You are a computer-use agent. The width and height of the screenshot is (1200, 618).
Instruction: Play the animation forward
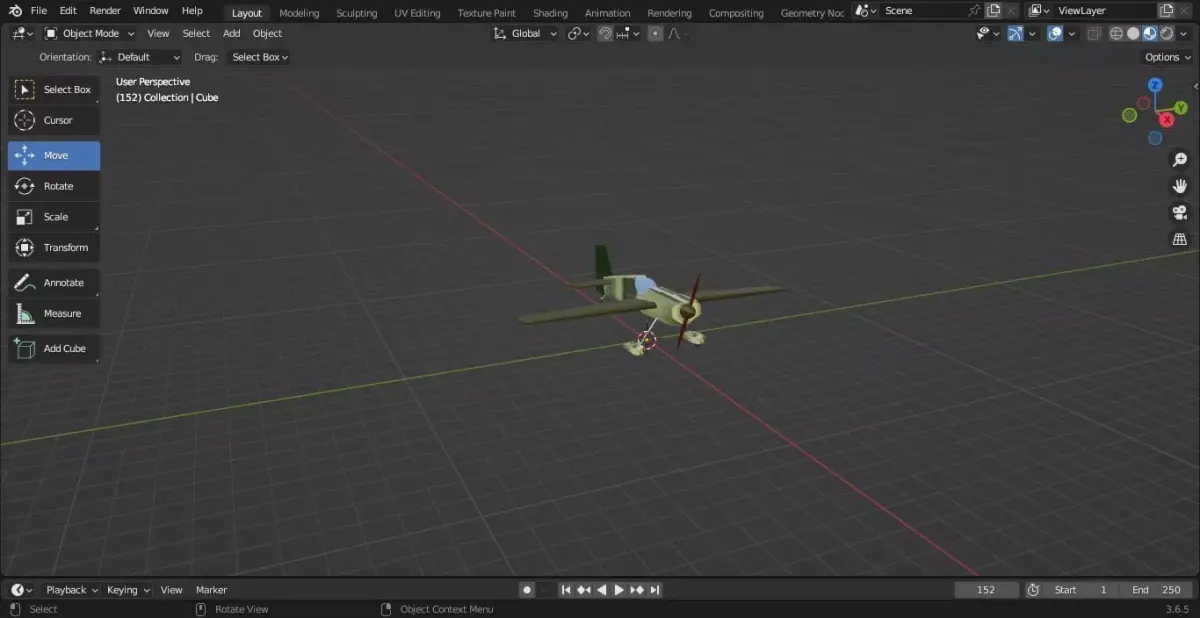pos(619,590)
